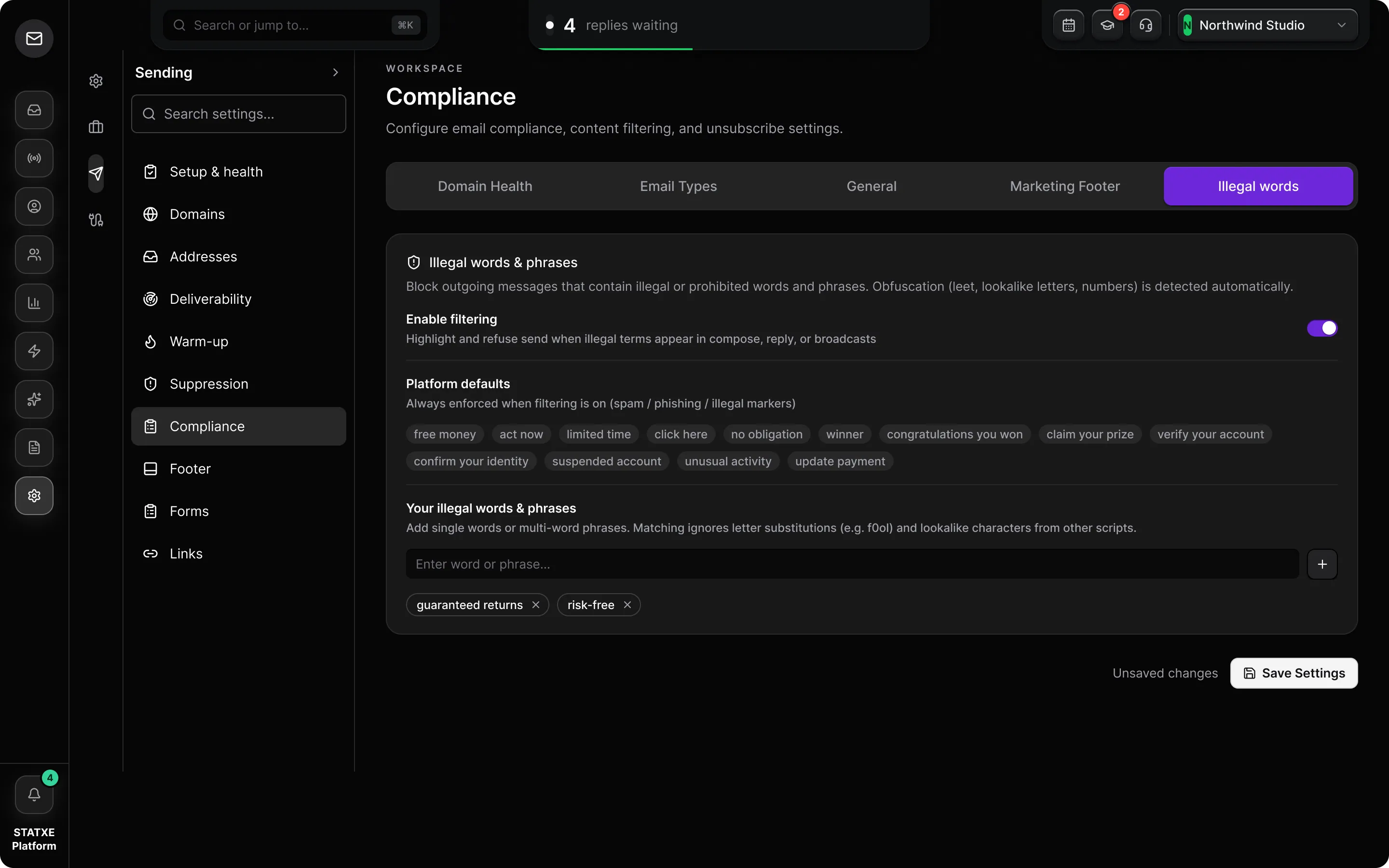Toggle the Enable filtering switch
Image resolution: width=1389 pixels, height=868 pixels.
[1322, 328]
